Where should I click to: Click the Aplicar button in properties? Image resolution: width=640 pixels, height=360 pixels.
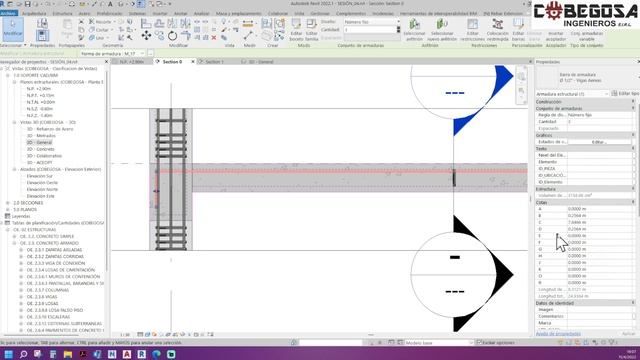(x=629, y=334)
